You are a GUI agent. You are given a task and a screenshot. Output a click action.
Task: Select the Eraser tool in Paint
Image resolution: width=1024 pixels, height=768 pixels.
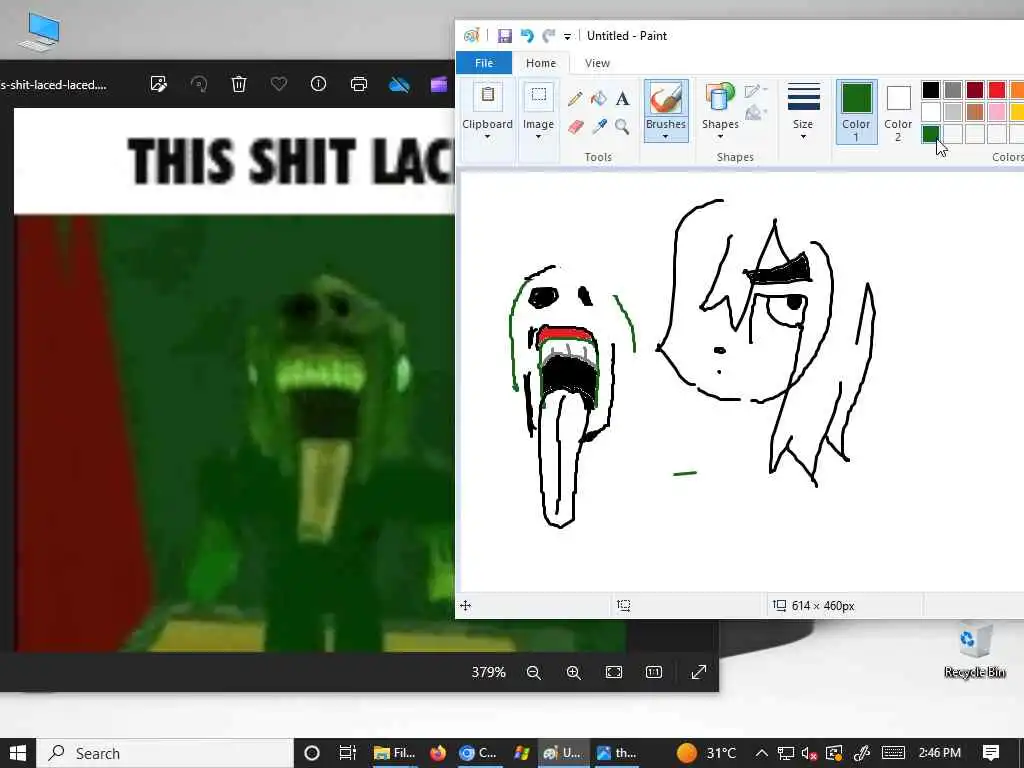575,126
